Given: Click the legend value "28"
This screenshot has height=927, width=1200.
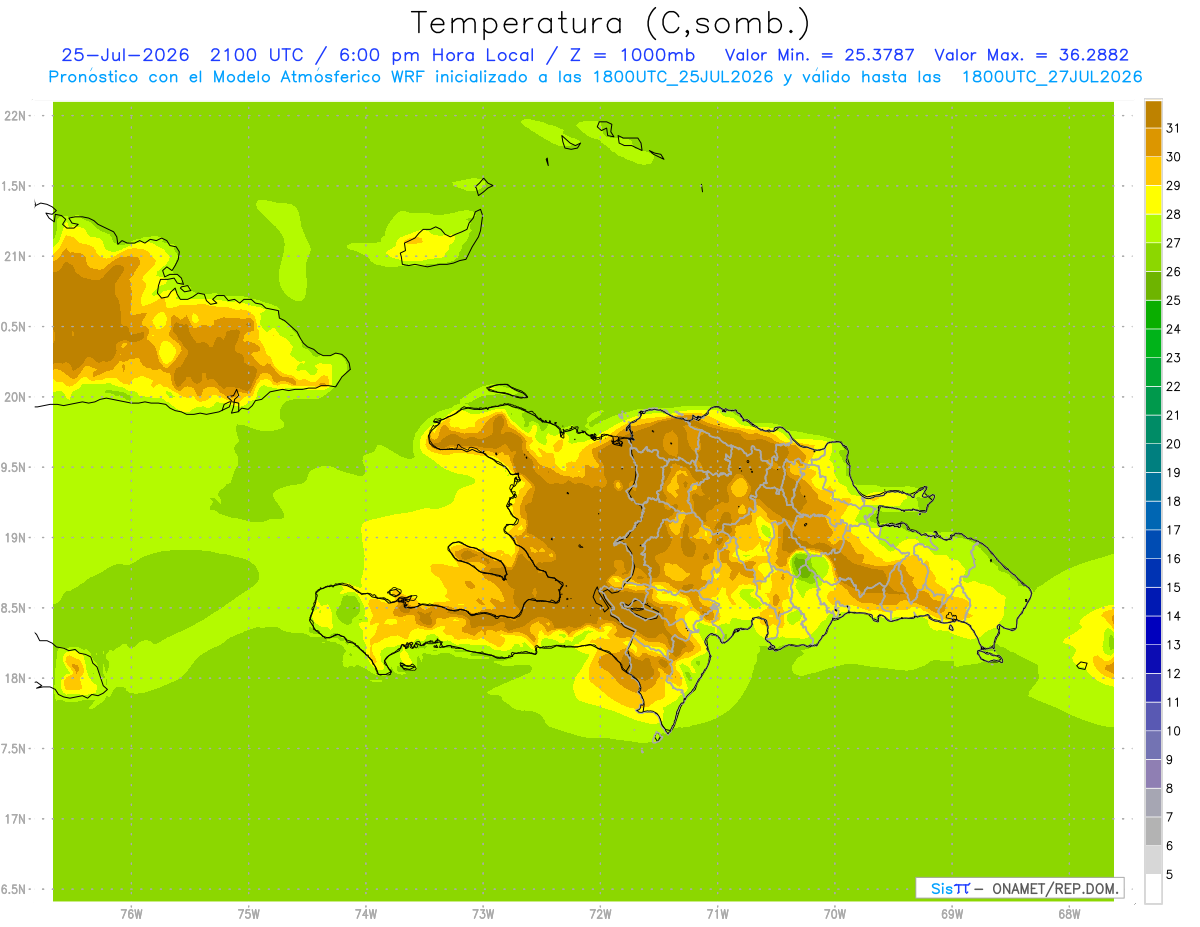Looking at the screenshot, I should (1173, 214).
